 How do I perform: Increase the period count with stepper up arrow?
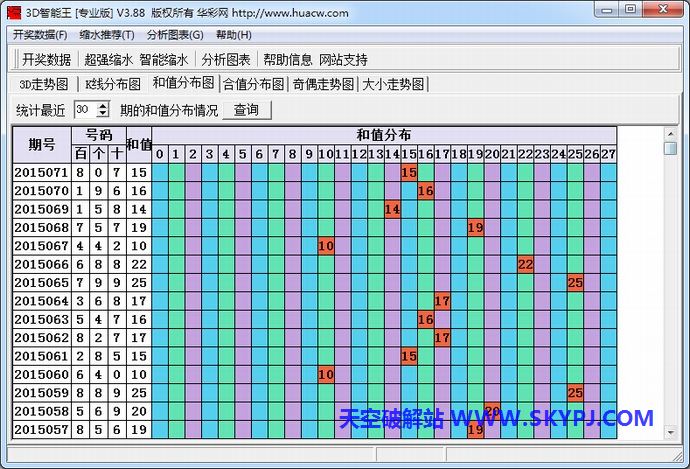click(x=104, y=106)
